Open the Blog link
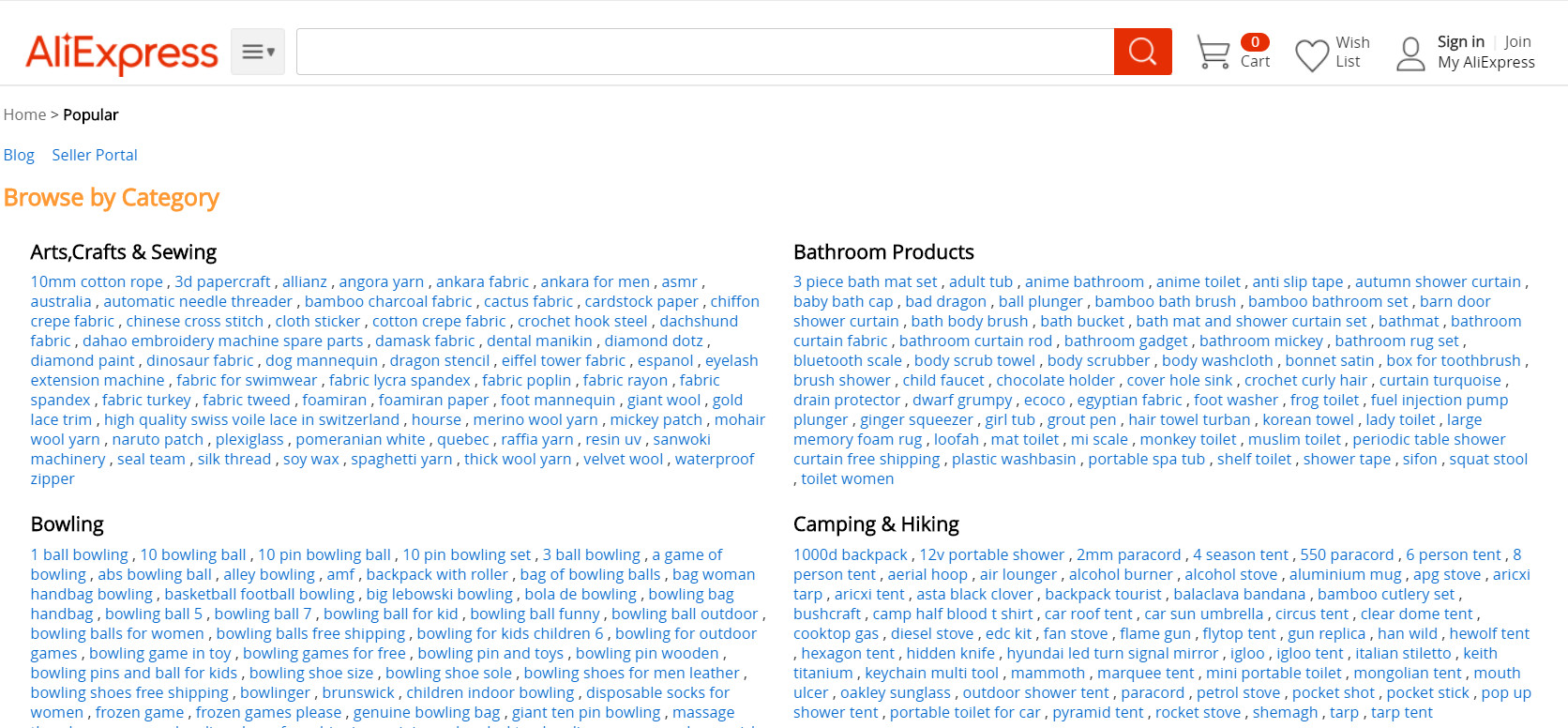This screenshot has height=728, width=1568. click(19, 155)
